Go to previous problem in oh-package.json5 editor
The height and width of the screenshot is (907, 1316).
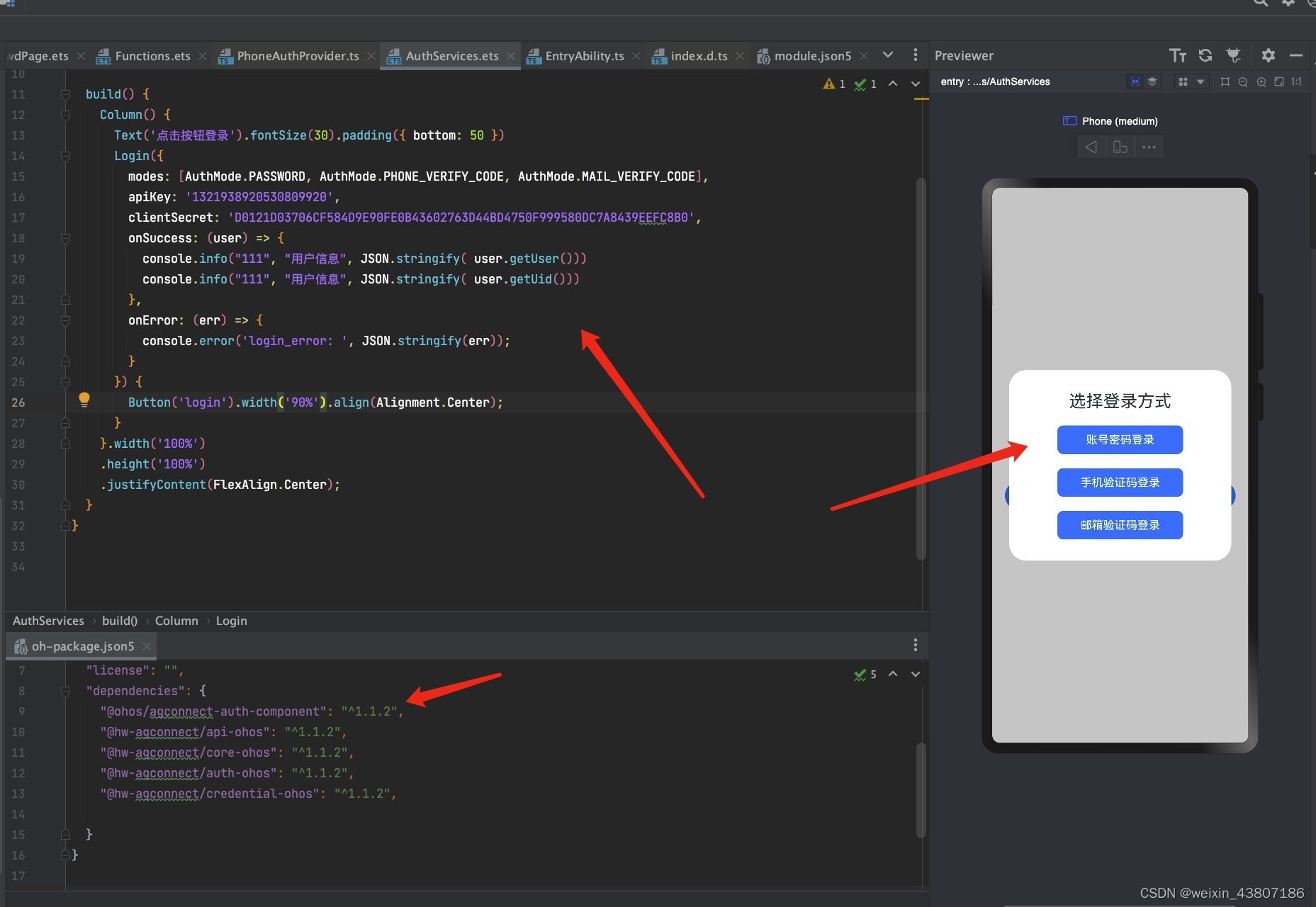pyautogui.click(x=893, y=674)
